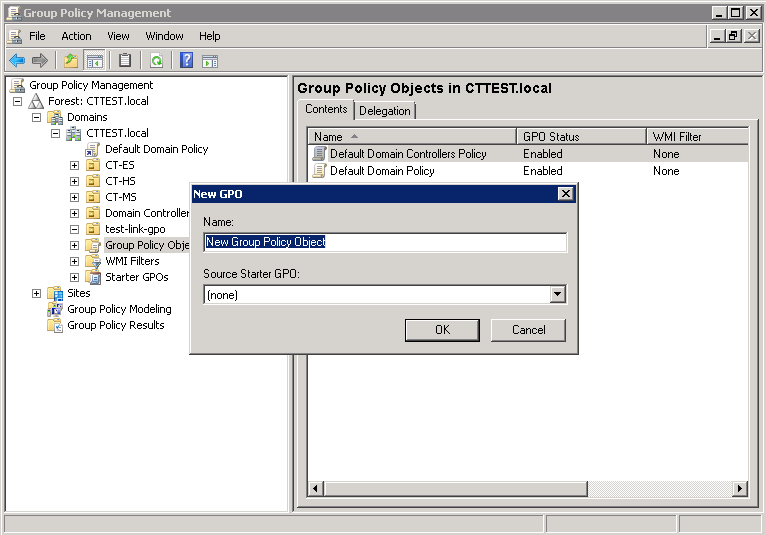Image resolution: width=766 pixels, height=535 pixels.
Task: Cancel the New GPO dialog
Action: click(x=528, y=330)
